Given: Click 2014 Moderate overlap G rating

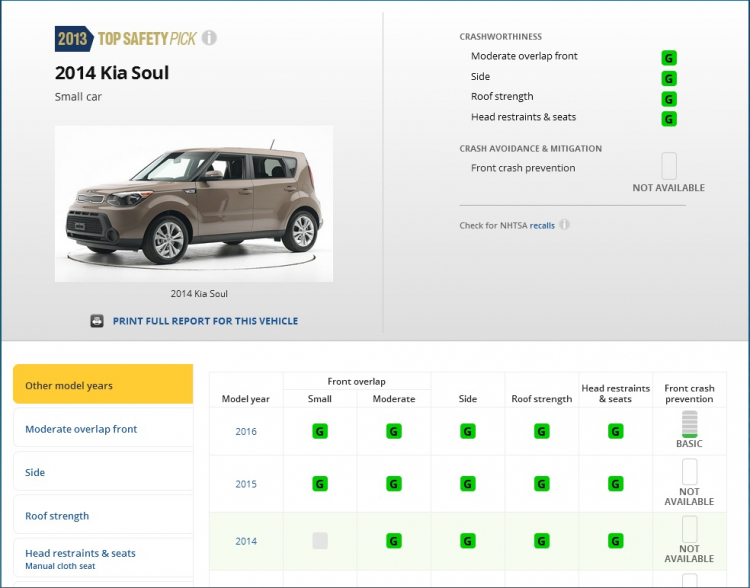Looking at the screenshot, I should point(394,541).
